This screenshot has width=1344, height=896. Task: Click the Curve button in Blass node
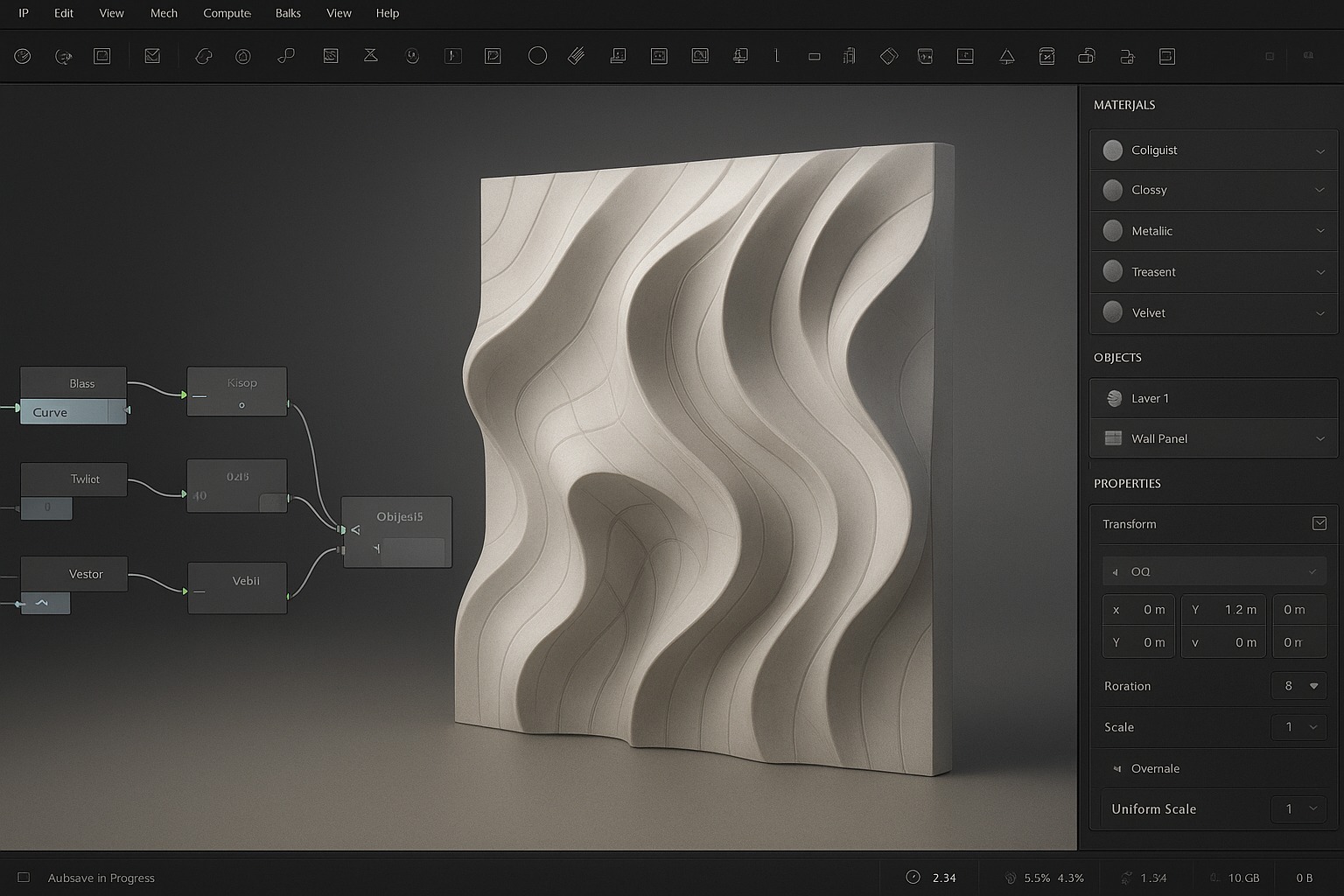coord(63,412)
